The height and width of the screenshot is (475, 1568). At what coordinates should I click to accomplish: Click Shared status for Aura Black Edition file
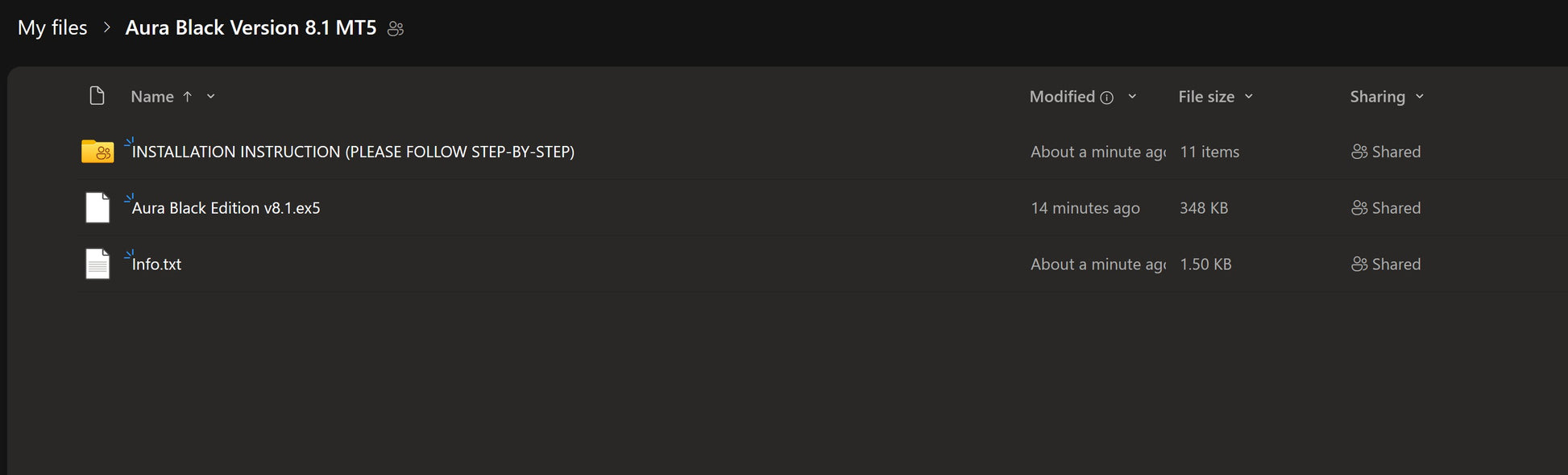[1386, 208]
